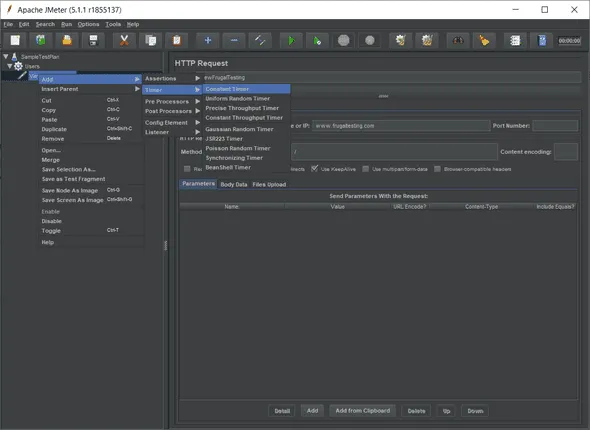Image resolution: width=590 pixels, height=430 pixels.
Task: Choose Gaussian Random Timer
Action: tap(246, 129)
